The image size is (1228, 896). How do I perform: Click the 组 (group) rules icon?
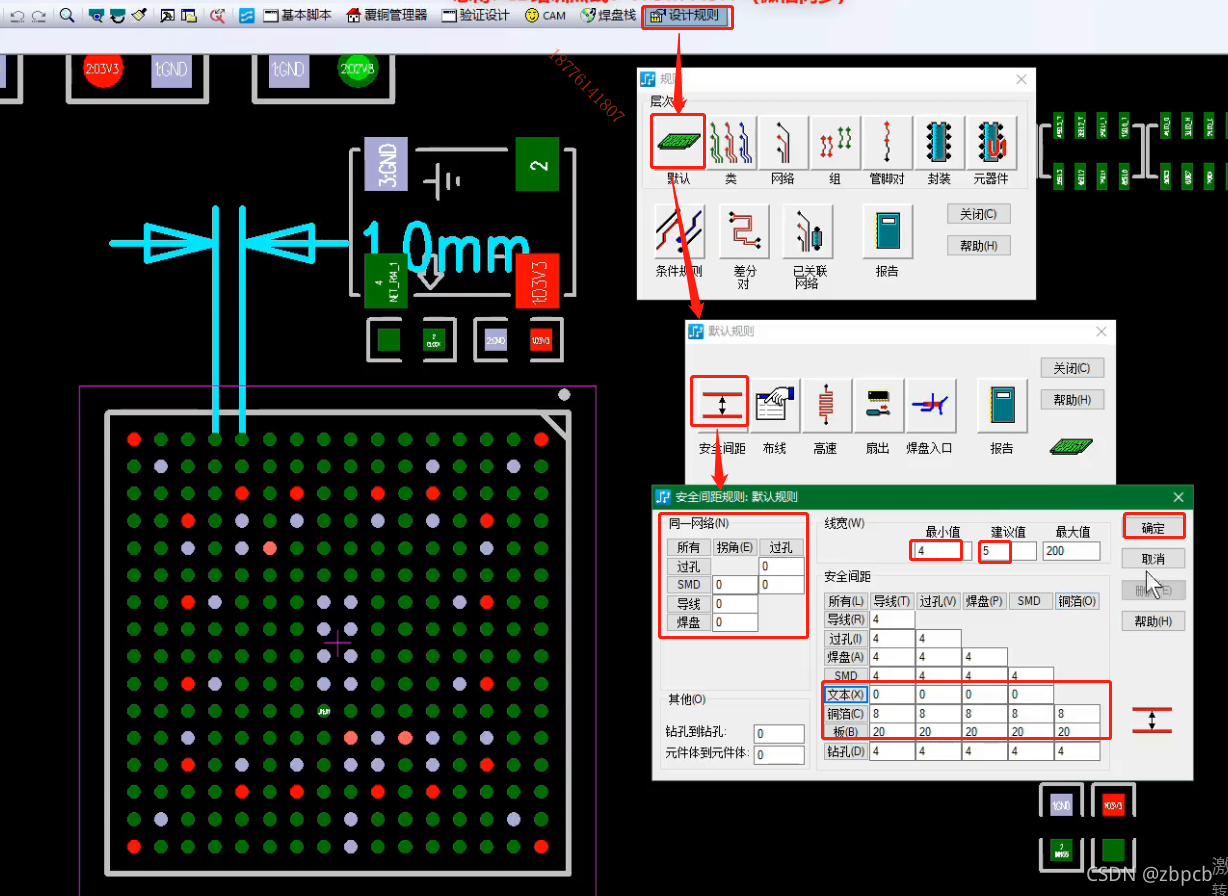pyautogui.click(x=835, y=144)
